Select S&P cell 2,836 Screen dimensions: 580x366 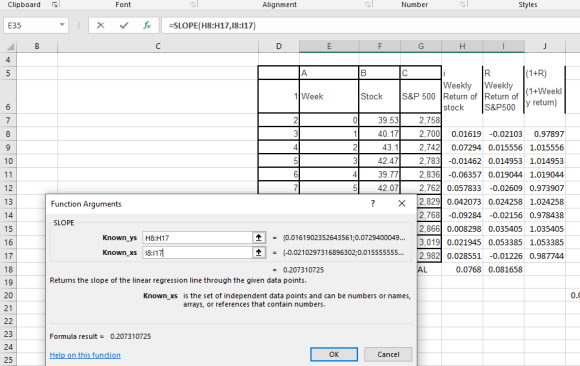[421, 174]
